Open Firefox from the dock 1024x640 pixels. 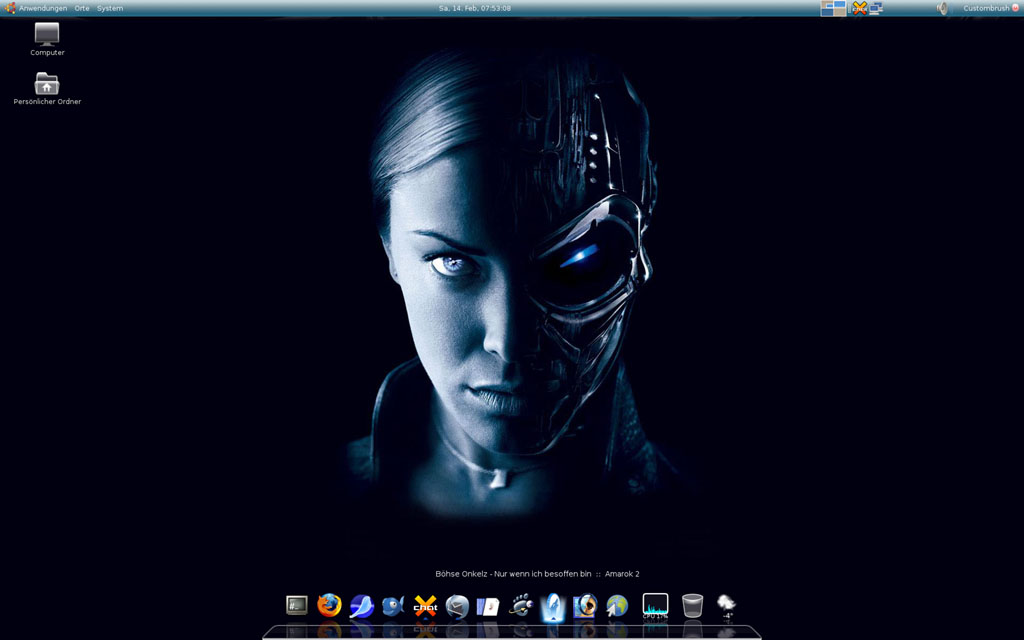[x=329, y=605]
